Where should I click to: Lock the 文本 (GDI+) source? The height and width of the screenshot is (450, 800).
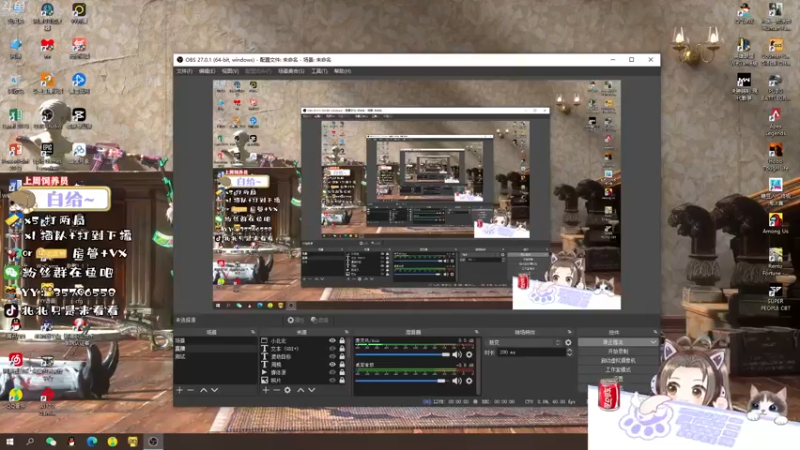[342, 348]
